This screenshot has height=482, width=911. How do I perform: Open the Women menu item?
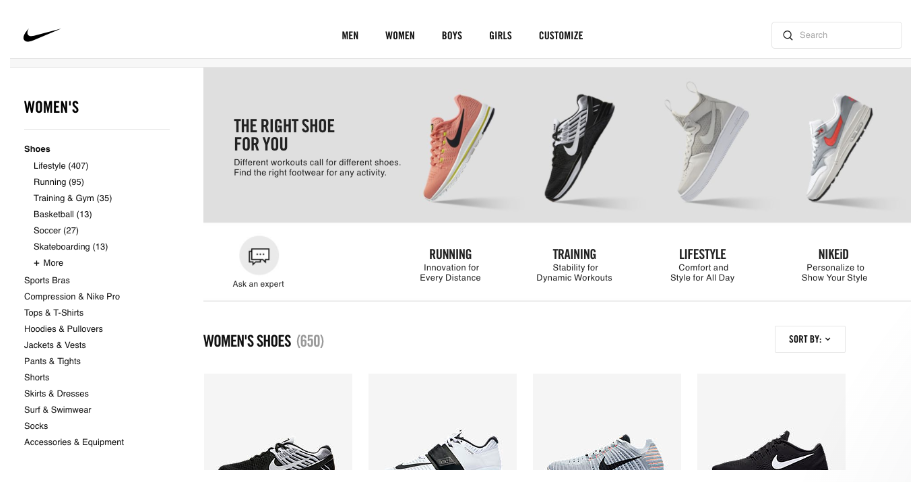click(x=400, y=35)
